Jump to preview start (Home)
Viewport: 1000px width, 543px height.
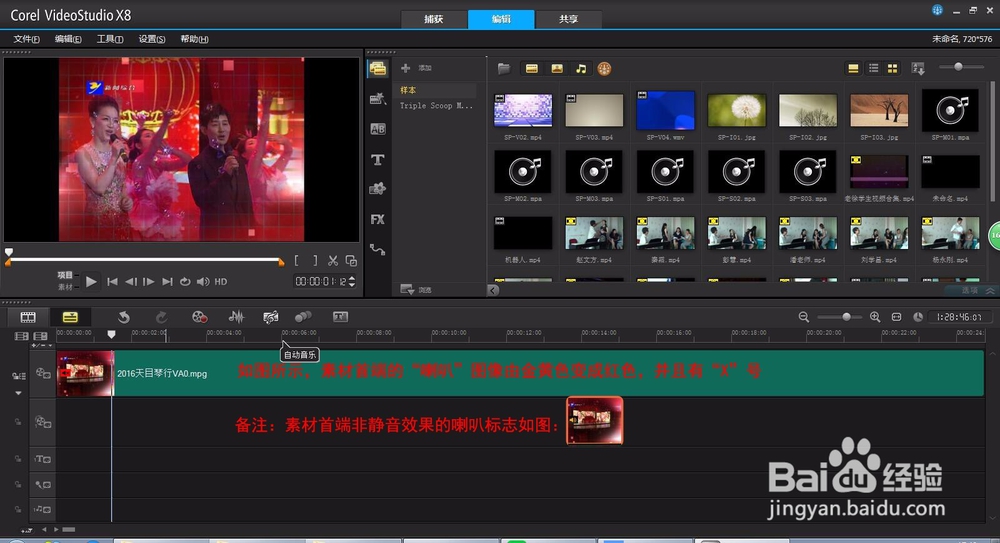coord(112,281)
